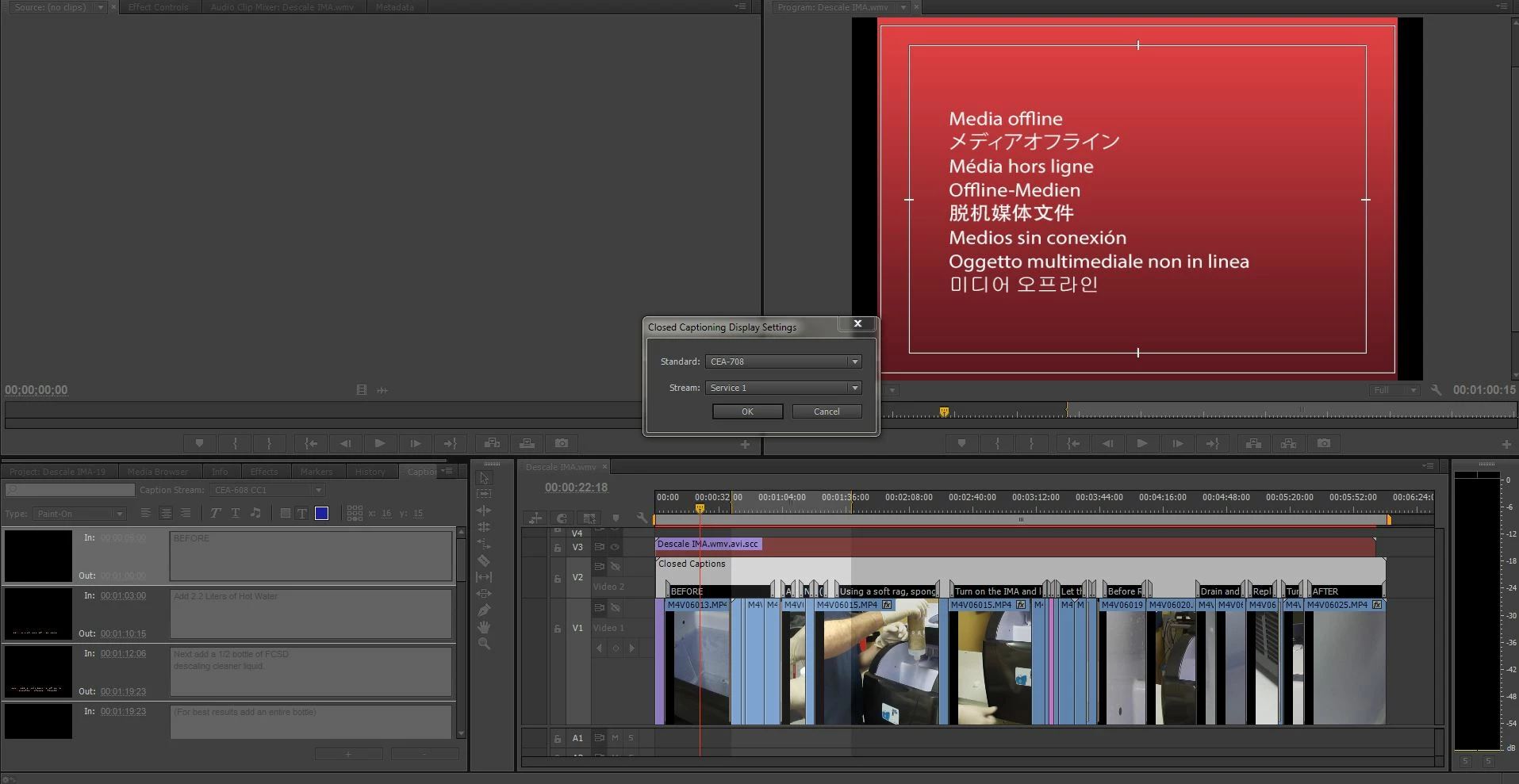Switch to Effect Controls tab
Screen dimensions: 1519x784
pos(159,7)
